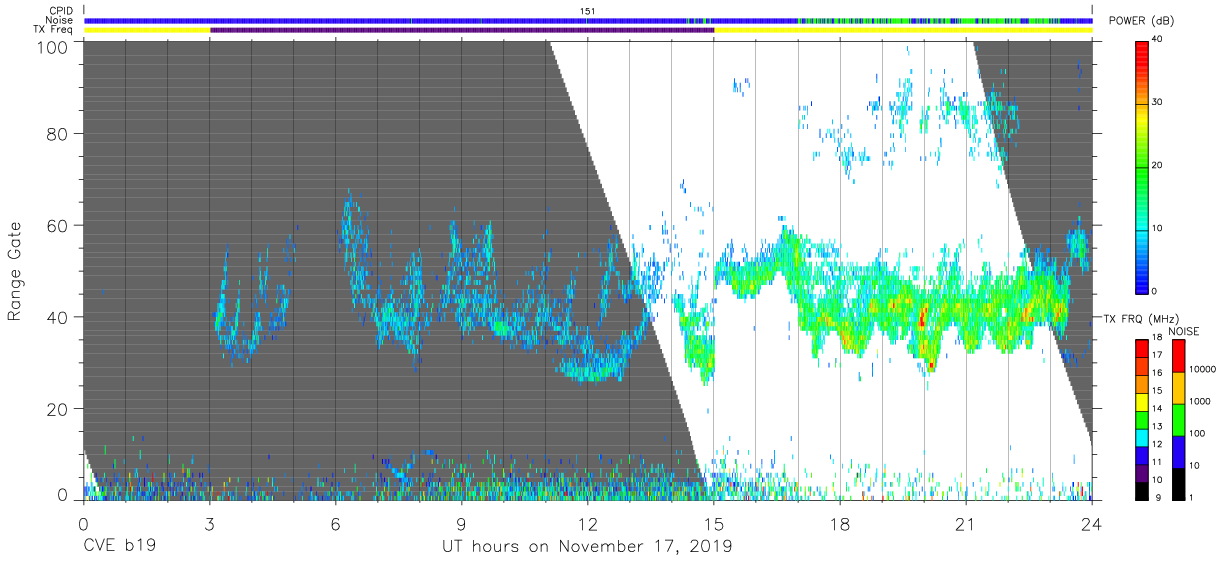Click the TX FRQ (MHz) legend title
1228x567 pixels.
click(1141, 318)
